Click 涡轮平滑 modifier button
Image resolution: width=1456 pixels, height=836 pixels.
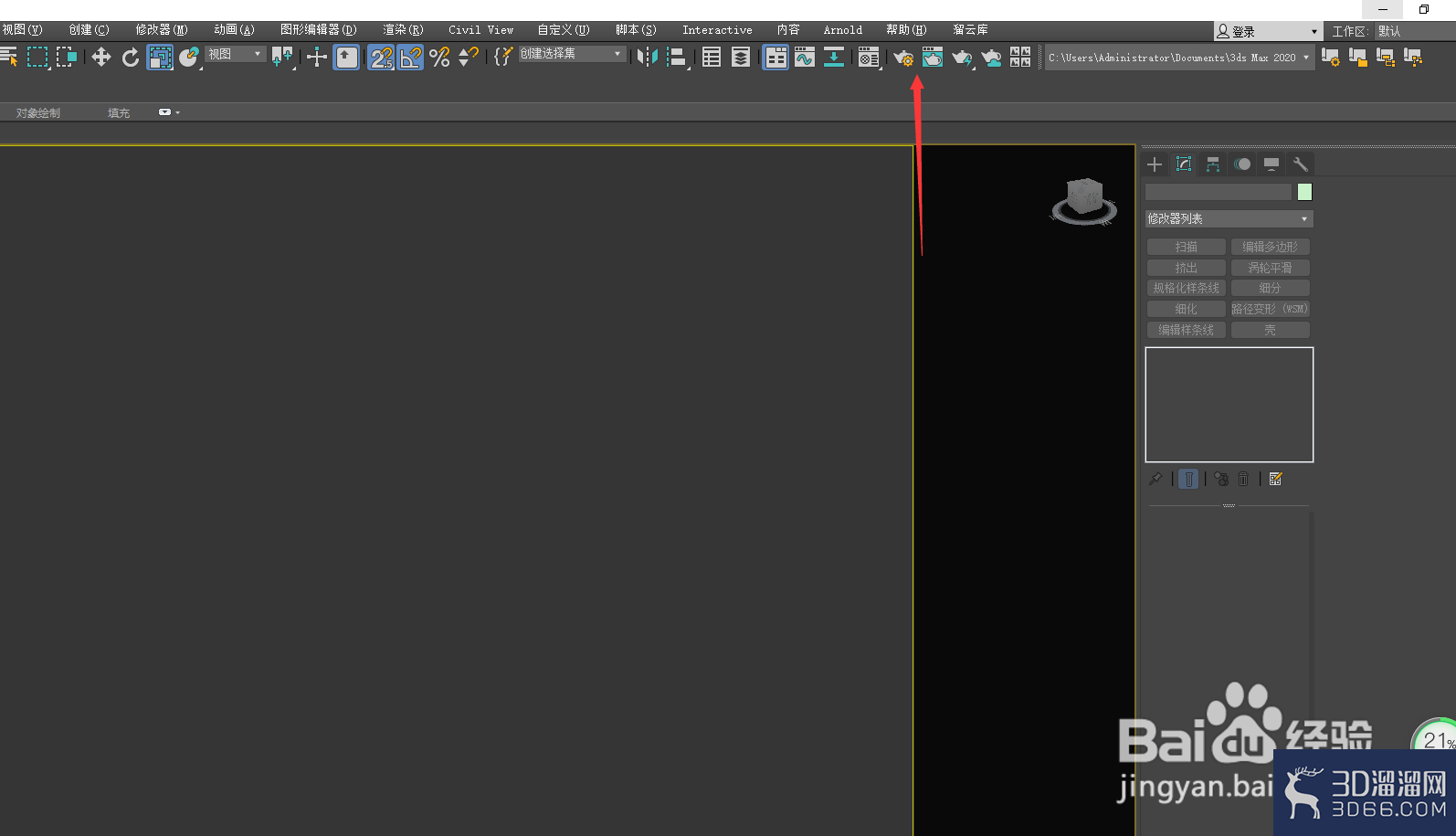pos(1271,268)
